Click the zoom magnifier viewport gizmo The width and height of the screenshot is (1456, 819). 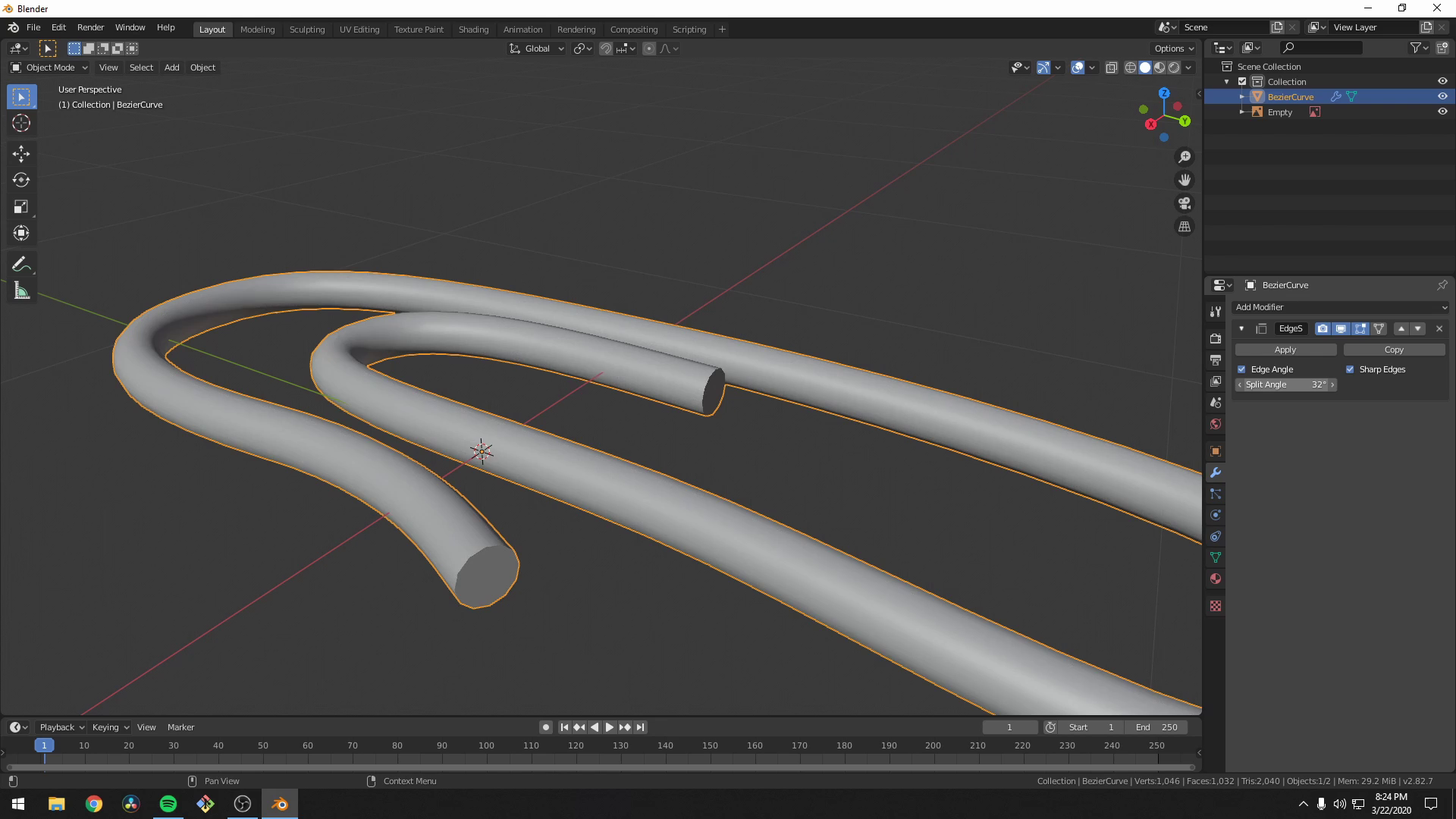(1185, 157)
